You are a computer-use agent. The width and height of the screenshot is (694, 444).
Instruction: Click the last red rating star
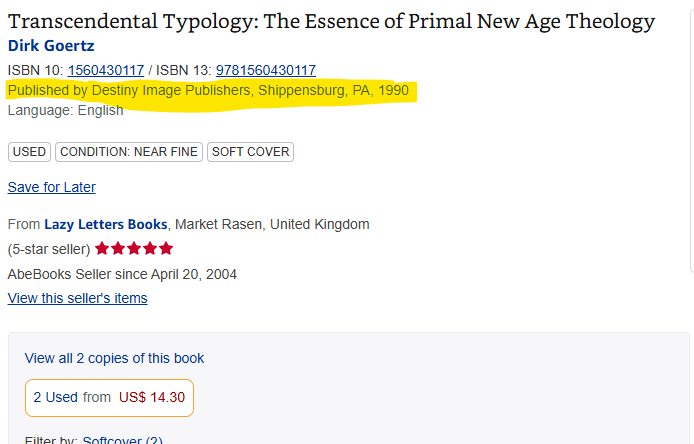click(166, 248)
